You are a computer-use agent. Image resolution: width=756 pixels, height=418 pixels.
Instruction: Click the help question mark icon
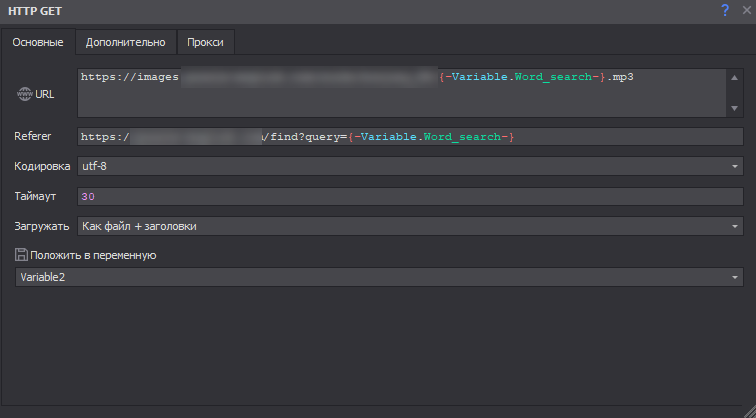coord(725,10)
